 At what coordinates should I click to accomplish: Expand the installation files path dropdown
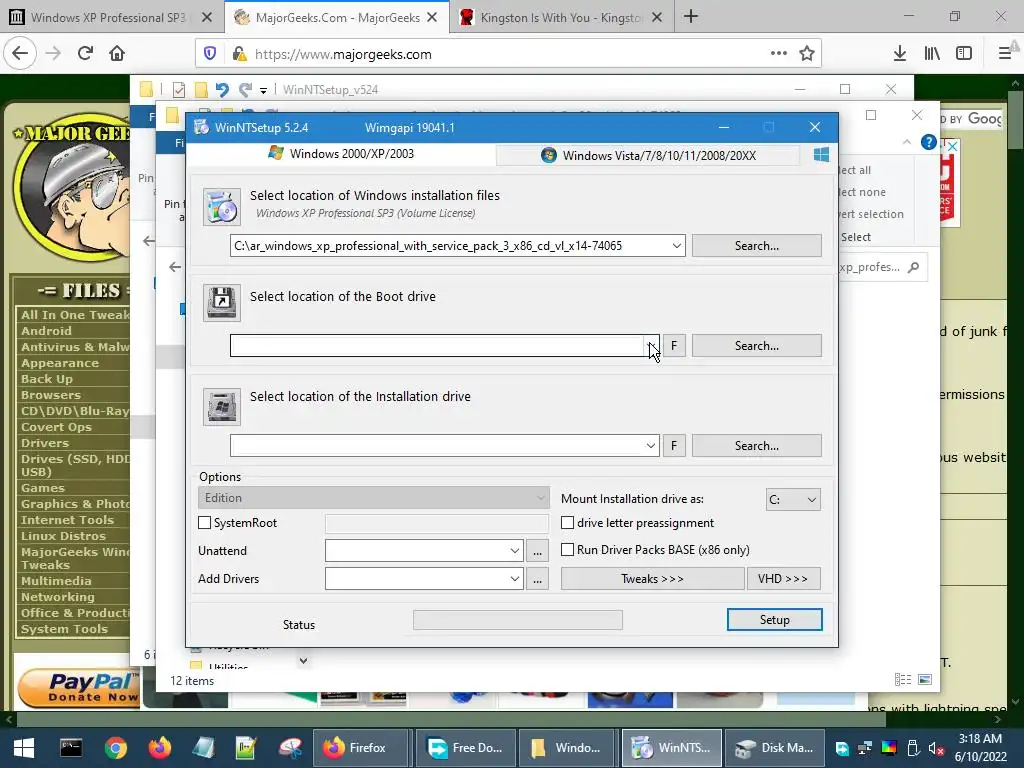[x=677, y=246]
